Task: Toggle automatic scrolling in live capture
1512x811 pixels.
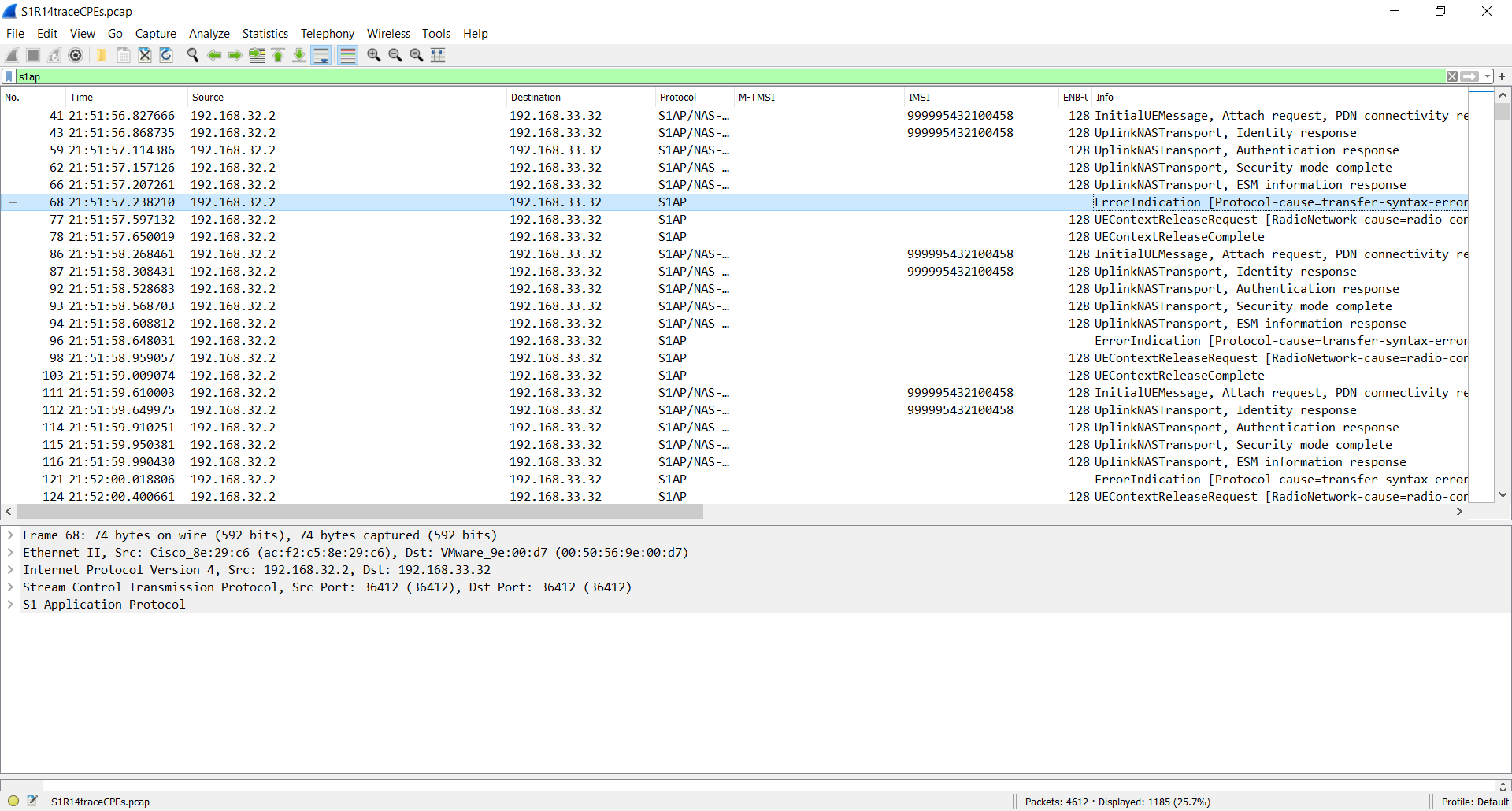Action: tap(321, 55)
